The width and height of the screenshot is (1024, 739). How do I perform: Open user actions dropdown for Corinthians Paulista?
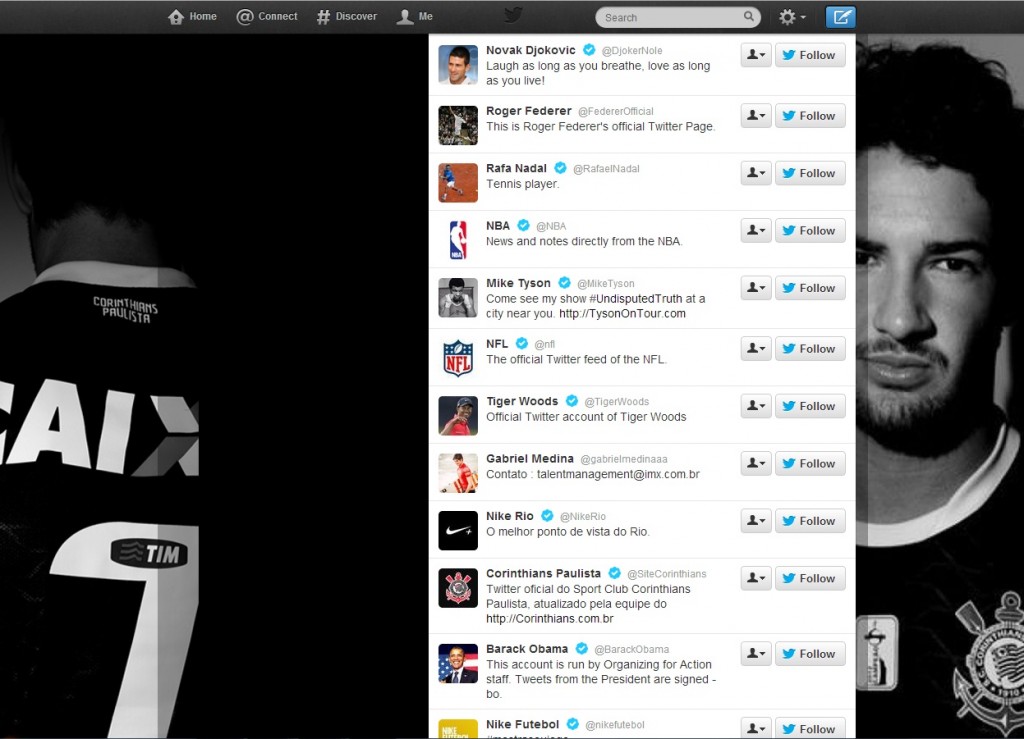click(x=756, y=579)
